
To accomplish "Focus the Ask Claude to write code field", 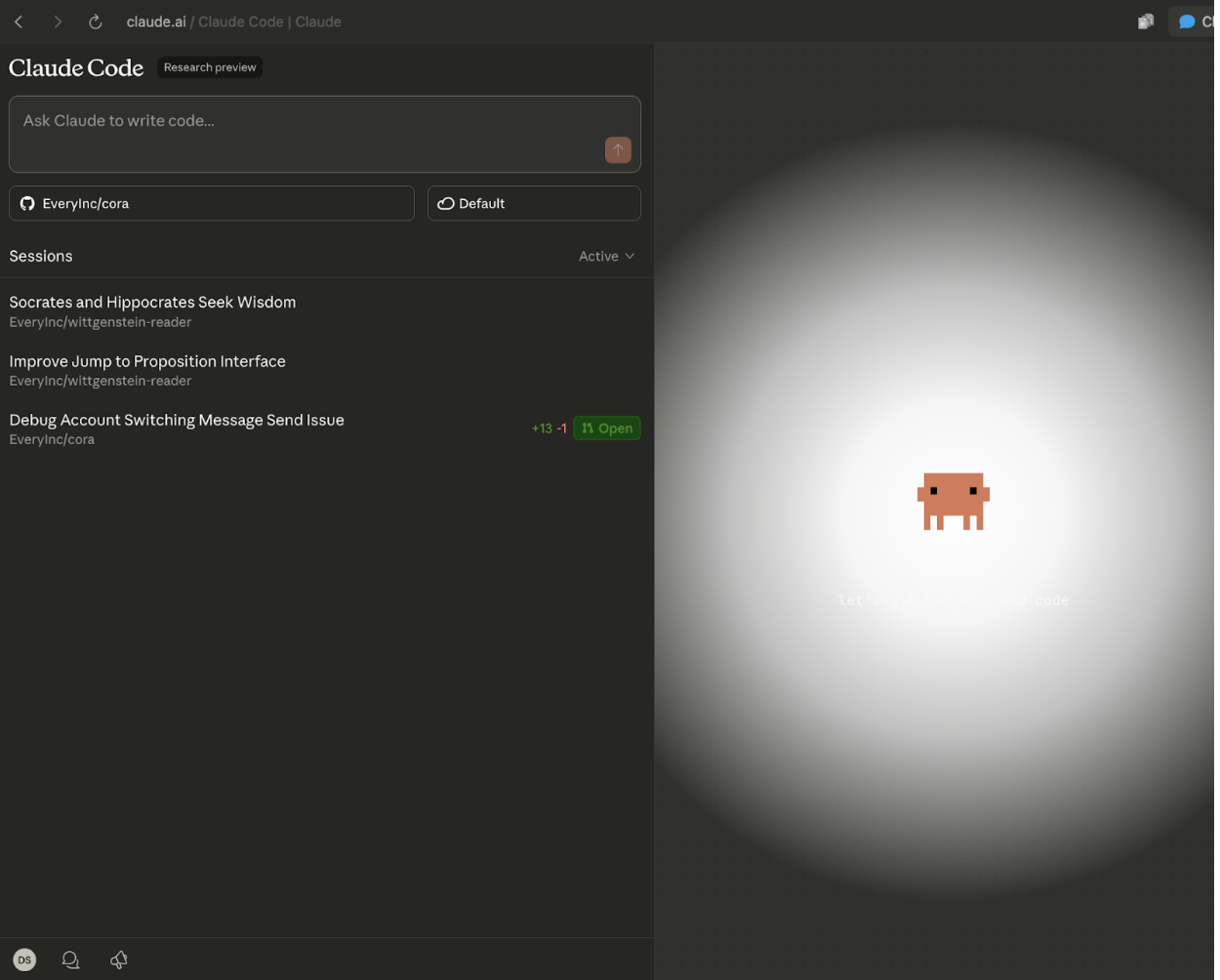I will [303, 122].
